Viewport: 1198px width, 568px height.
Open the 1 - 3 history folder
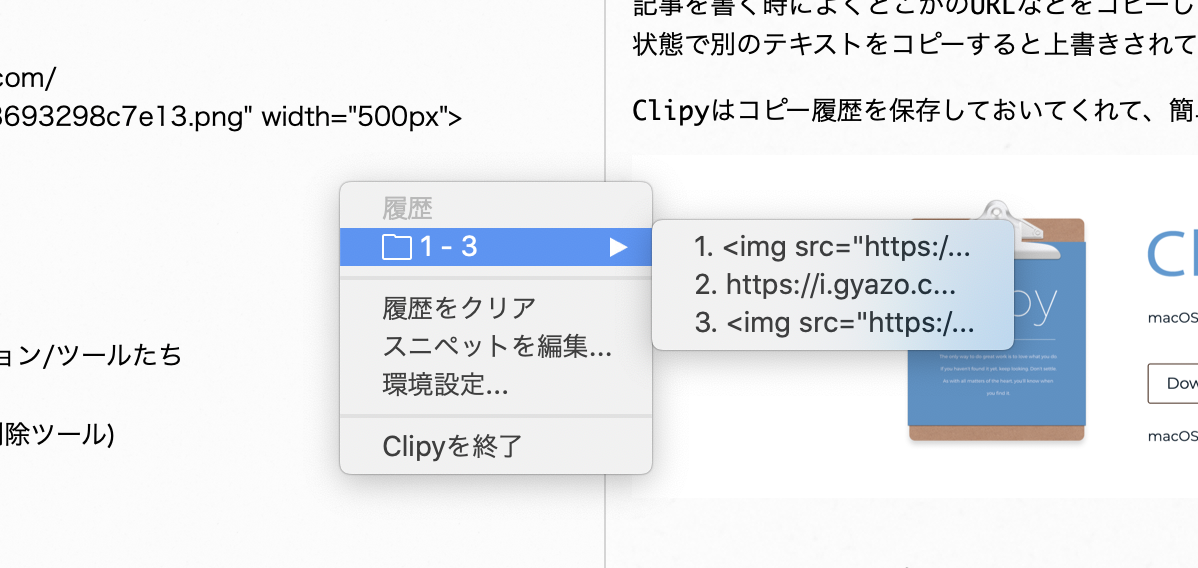coord(496,247)
